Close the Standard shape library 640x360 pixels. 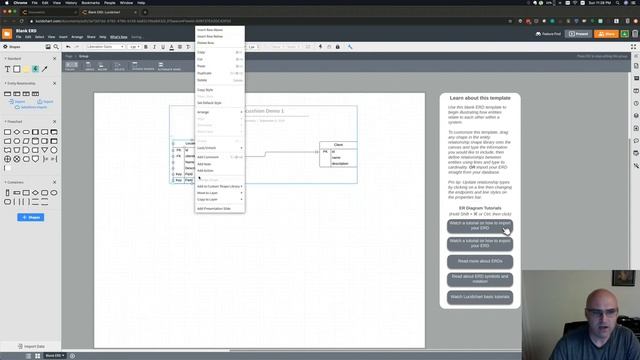point(55,59)
